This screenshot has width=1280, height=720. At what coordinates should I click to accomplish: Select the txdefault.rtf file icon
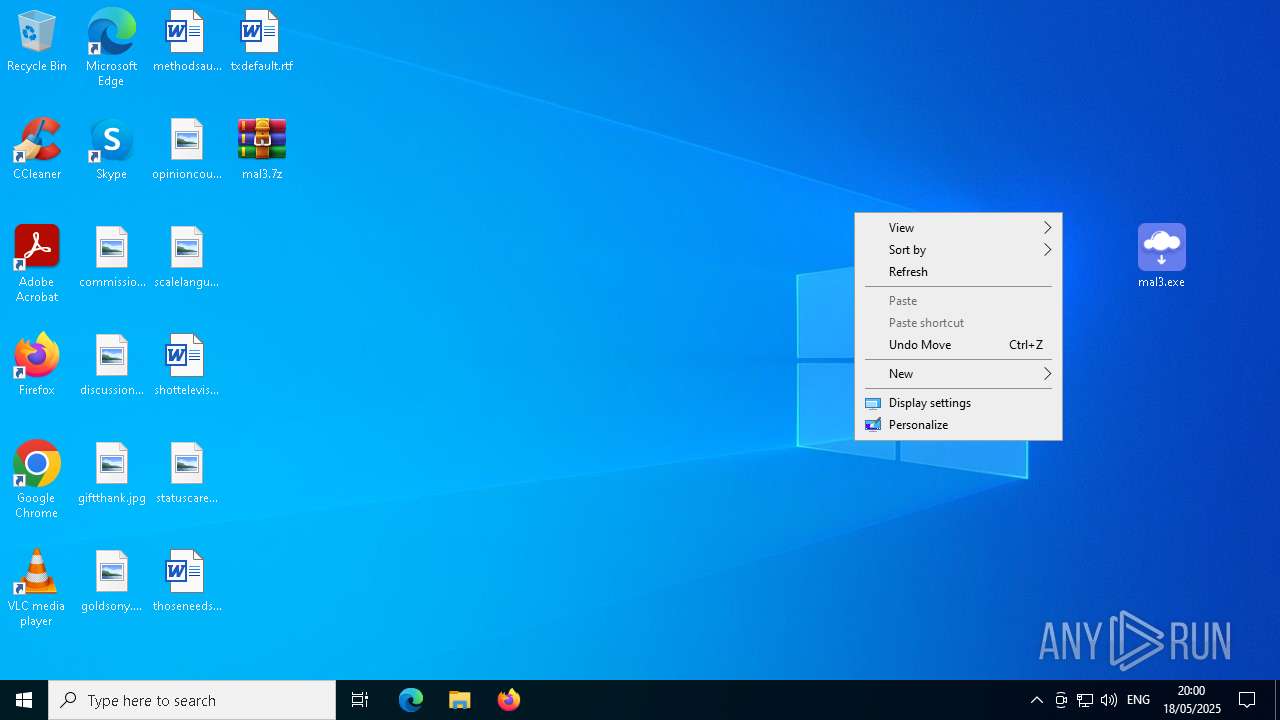(261, 42)
